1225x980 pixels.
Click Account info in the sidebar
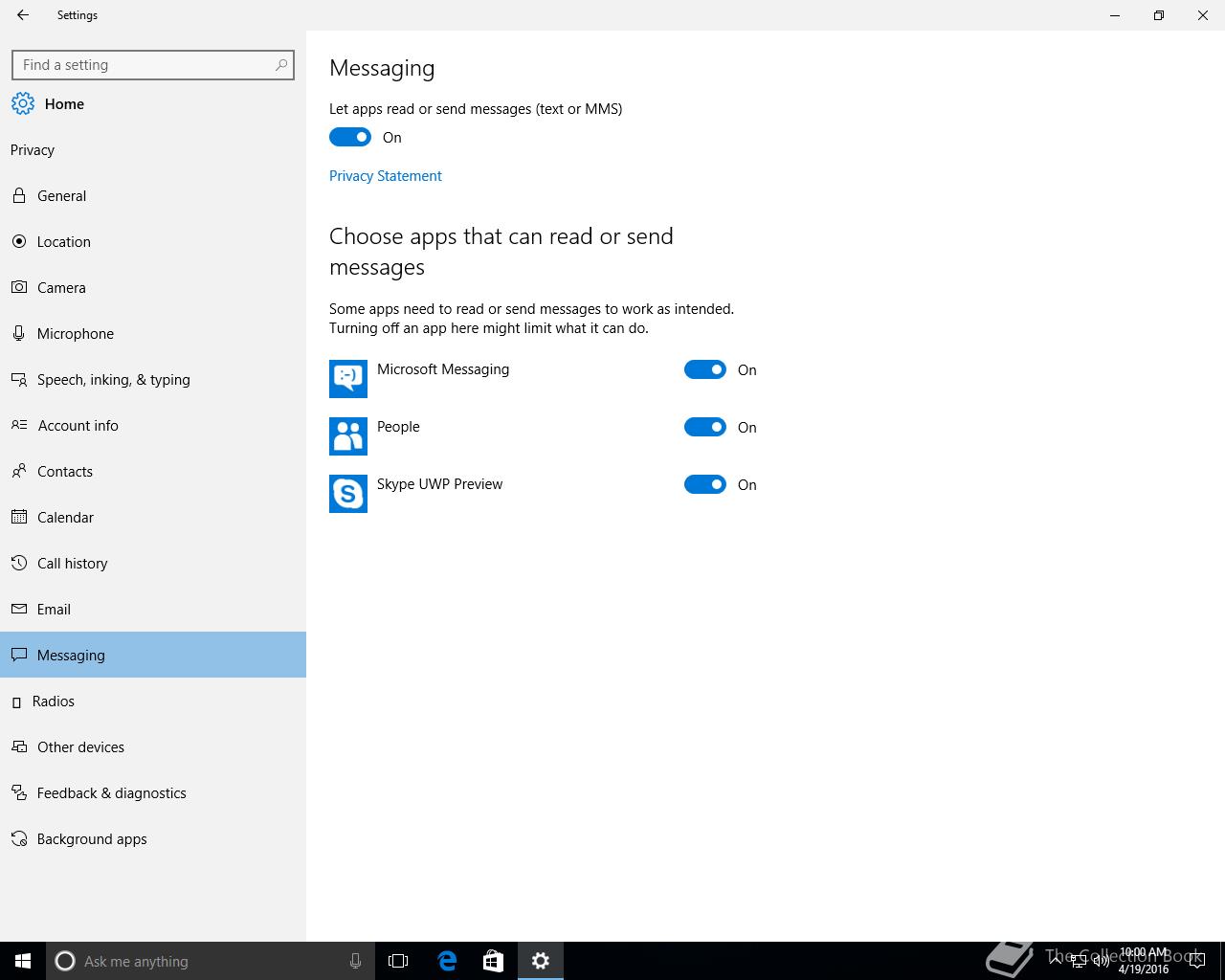point(153,425)
